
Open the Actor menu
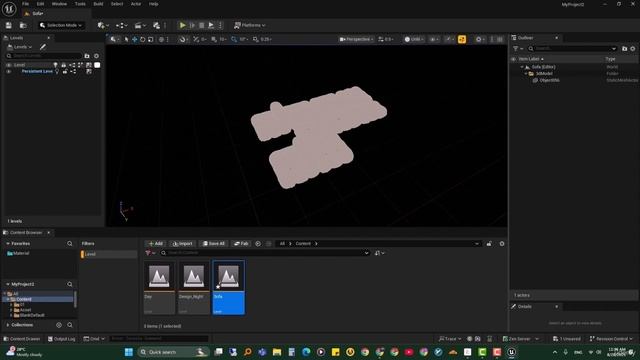(136, 4)
